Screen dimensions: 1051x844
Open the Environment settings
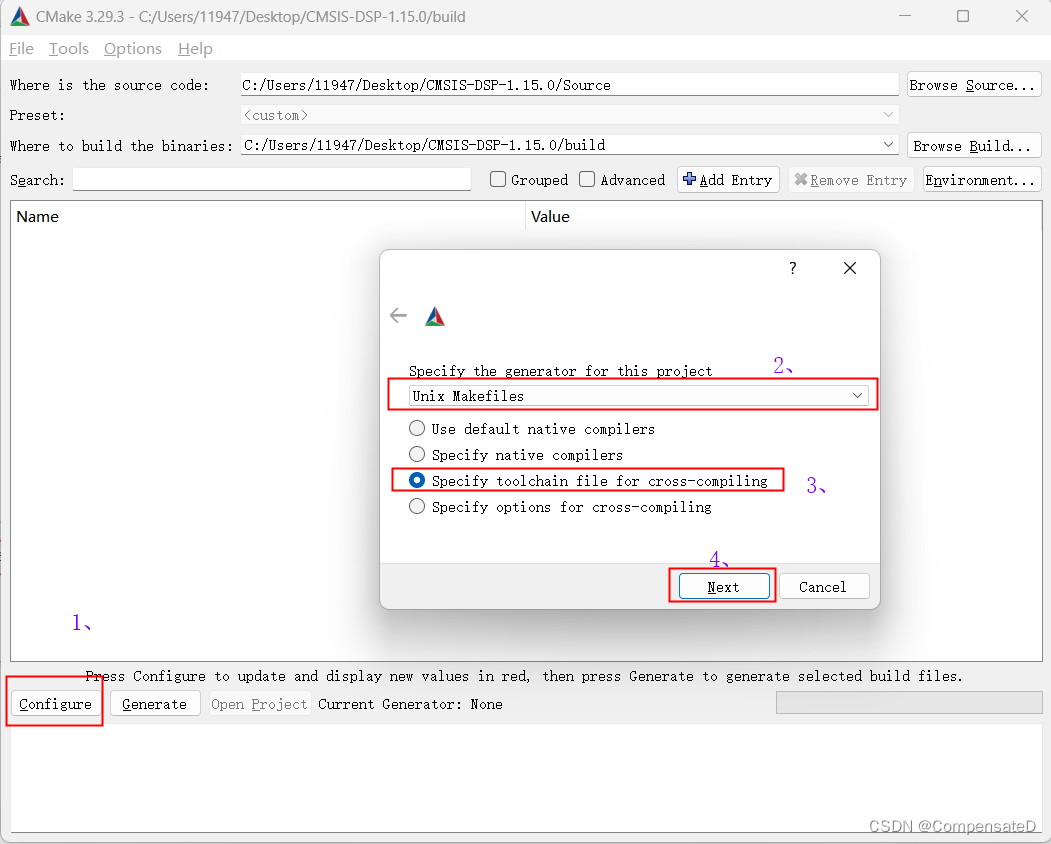click(981, 180)
